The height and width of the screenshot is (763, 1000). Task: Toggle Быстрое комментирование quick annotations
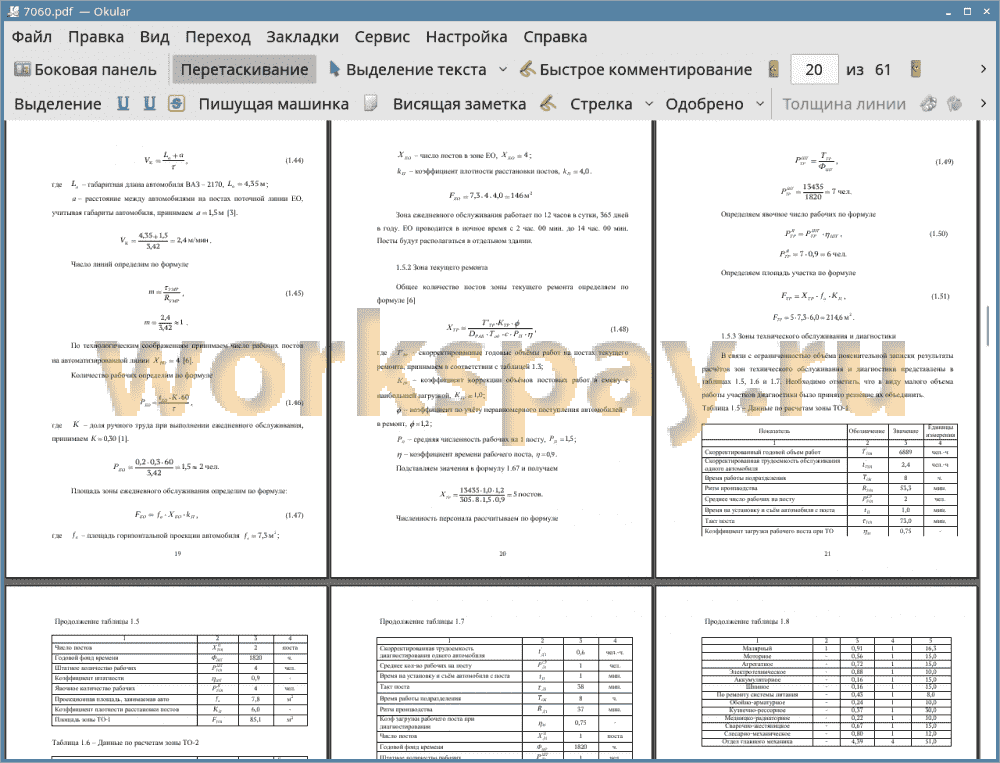[x=636, y=70]
